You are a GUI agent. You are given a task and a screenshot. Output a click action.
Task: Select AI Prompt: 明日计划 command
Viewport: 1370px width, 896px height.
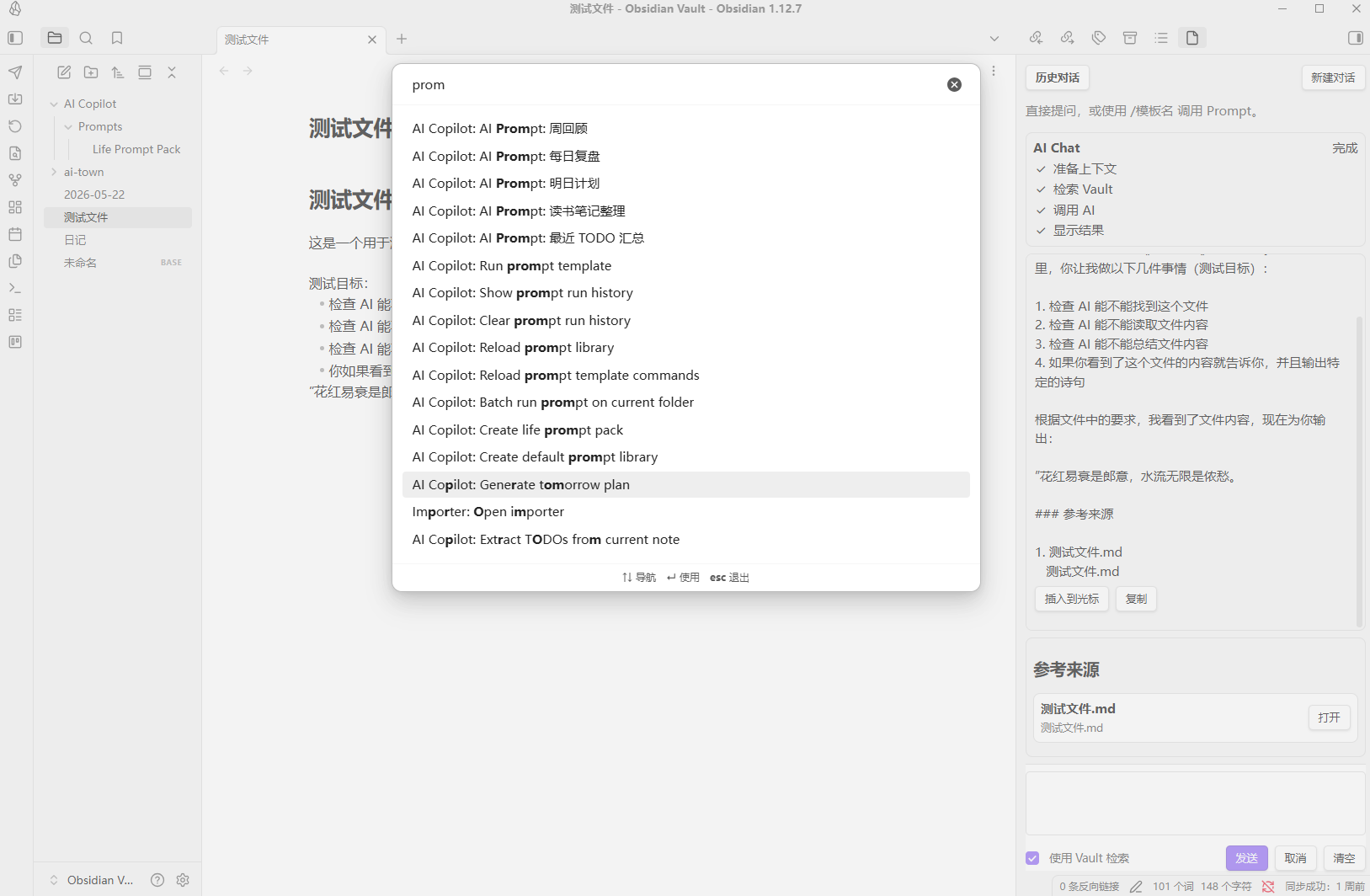(686, 184)
